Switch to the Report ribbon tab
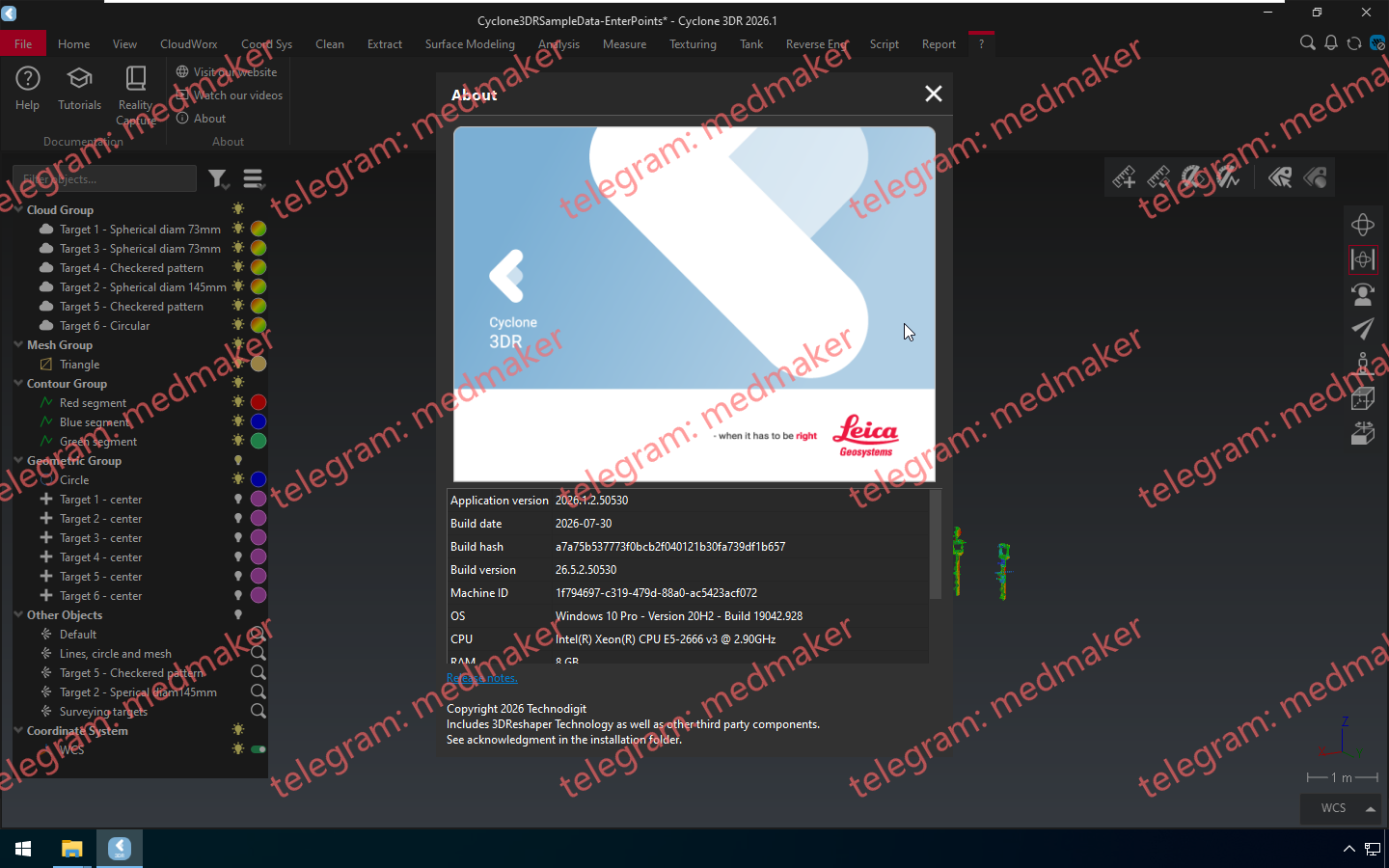Screen dimensions: 1389x868 pos(939,44)
